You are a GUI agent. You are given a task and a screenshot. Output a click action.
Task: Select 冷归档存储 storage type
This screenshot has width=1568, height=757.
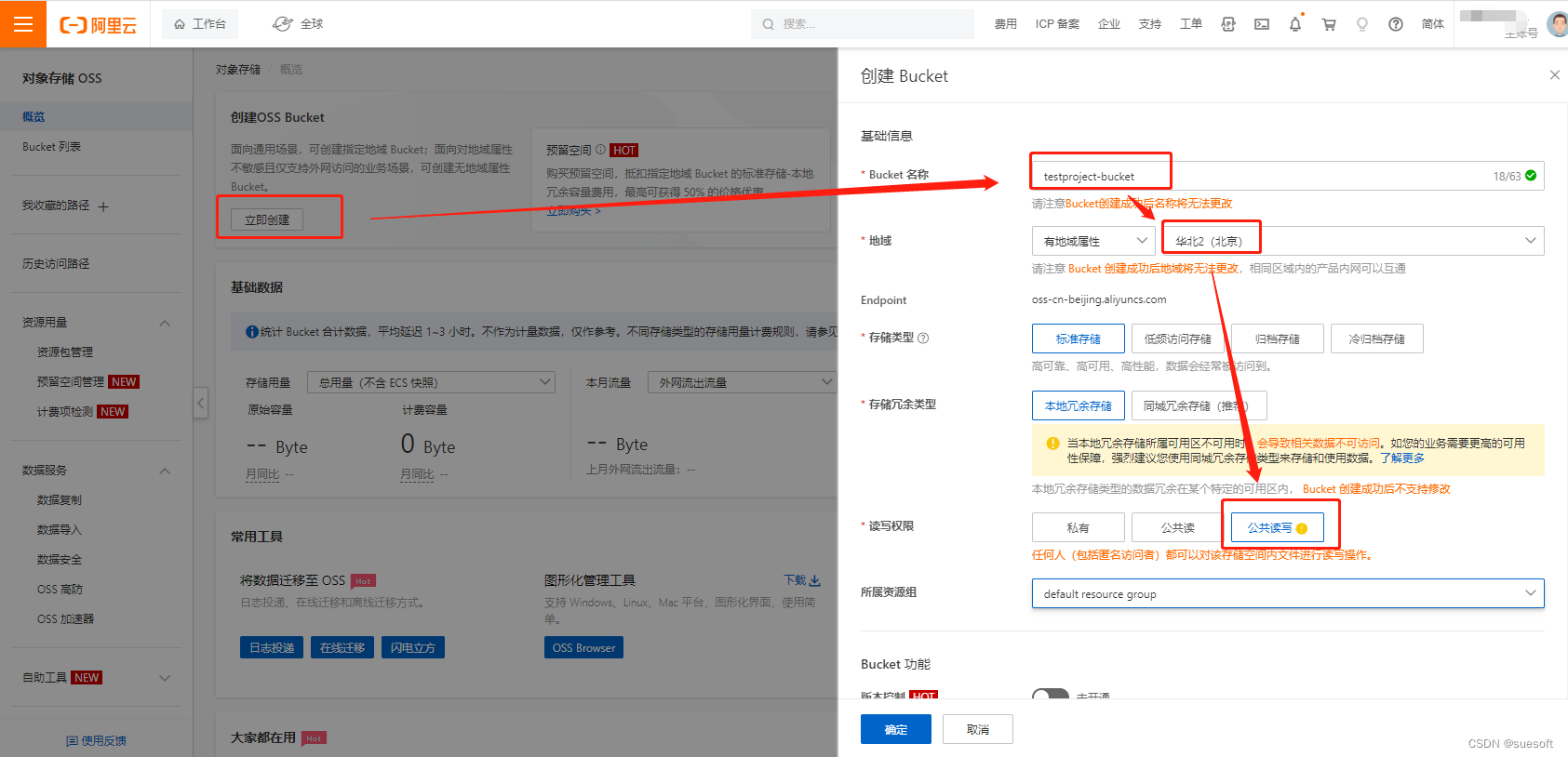pos(1376,339)
